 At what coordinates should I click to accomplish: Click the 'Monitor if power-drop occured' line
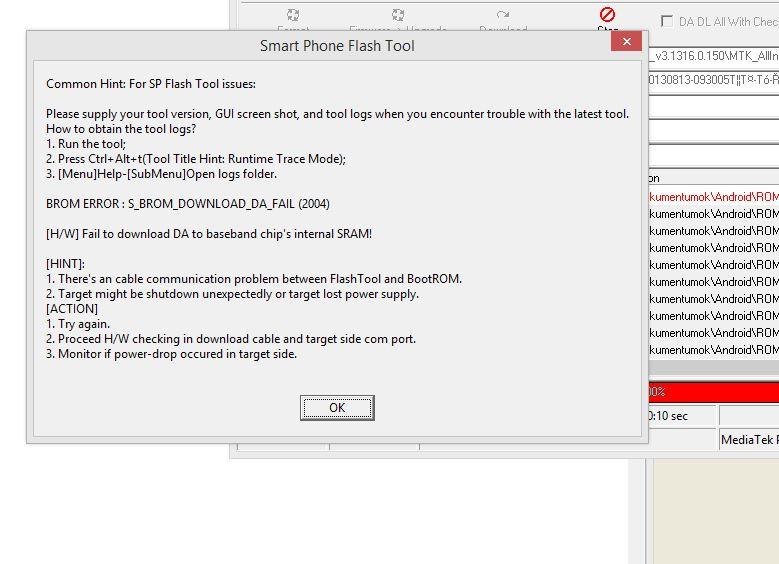pos(171,354)
